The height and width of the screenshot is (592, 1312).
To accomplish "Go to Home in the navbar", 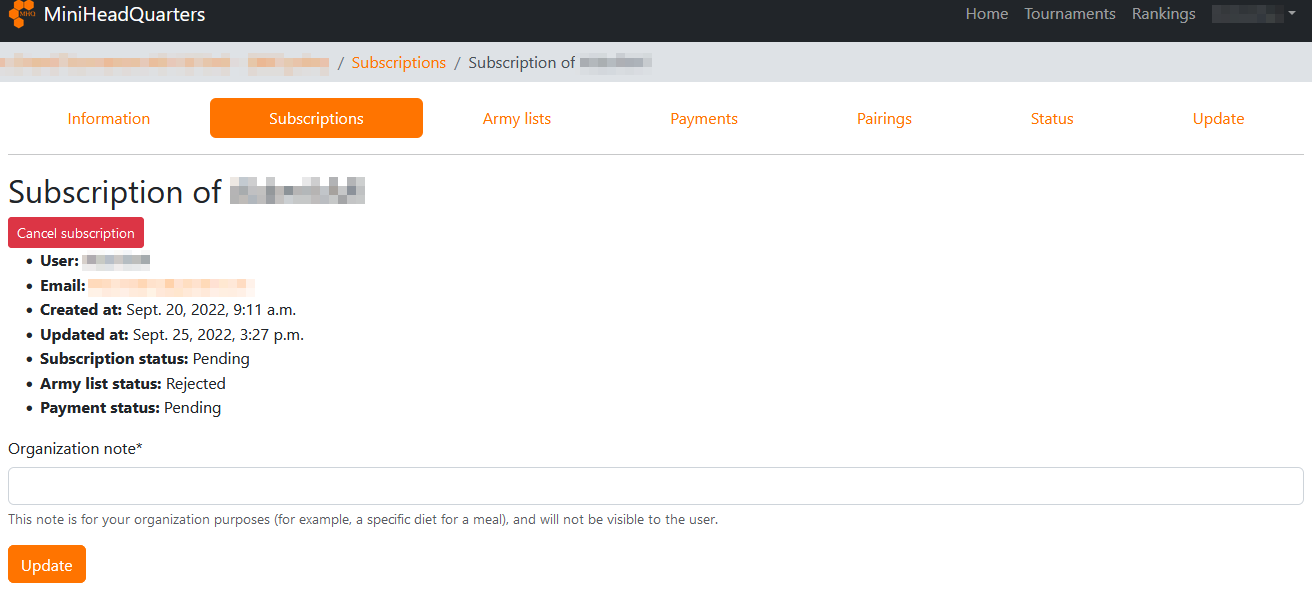I will pyautogui.click(x=986, y=14).
